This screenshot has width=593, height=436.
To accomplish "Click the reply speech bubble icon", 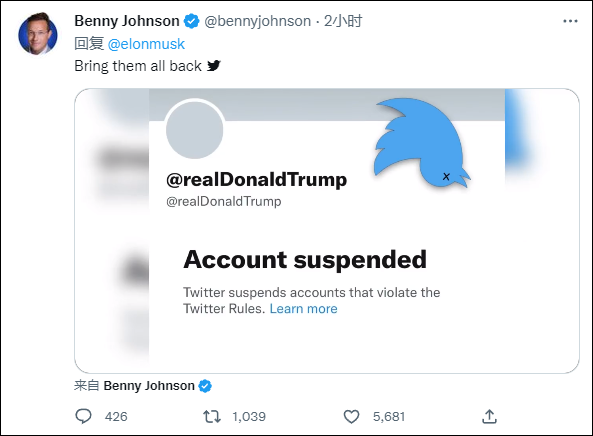I will [x=83, y=416].
